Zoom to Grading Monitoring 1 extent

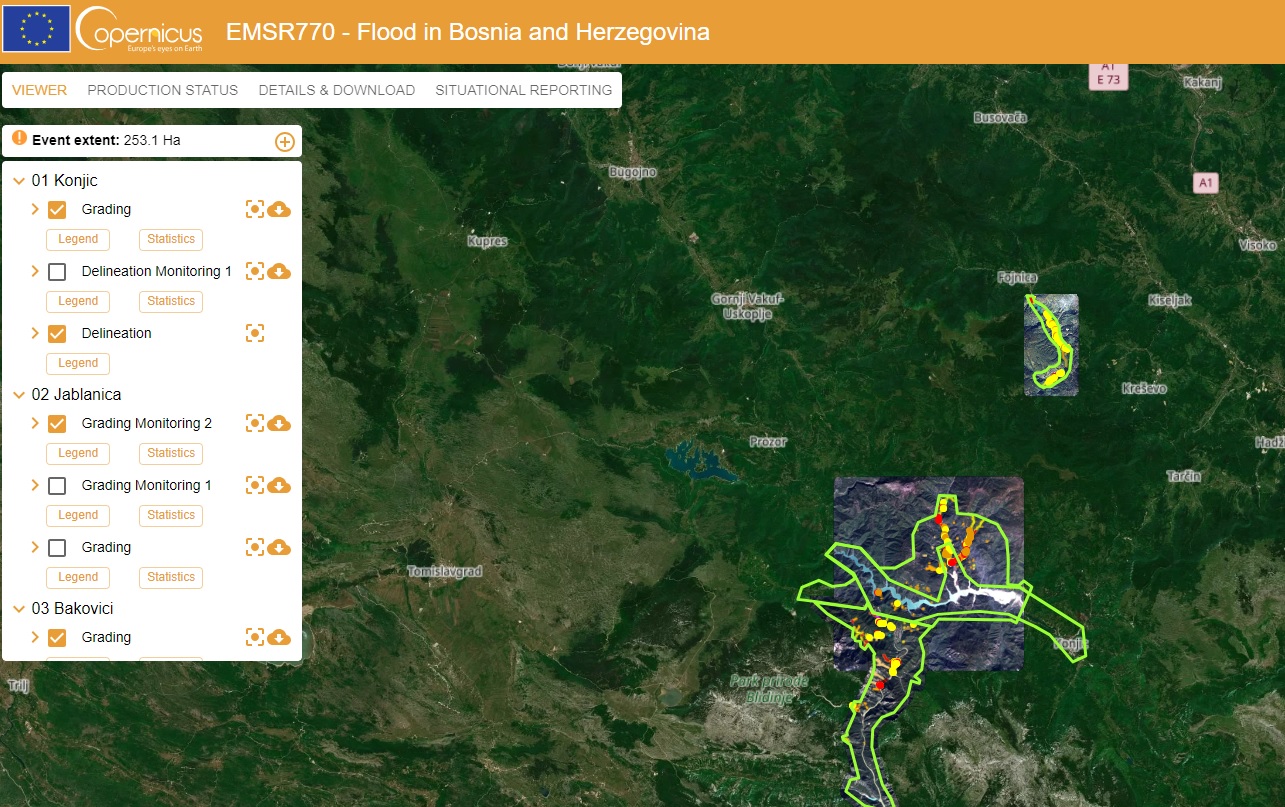coord(255,485)
